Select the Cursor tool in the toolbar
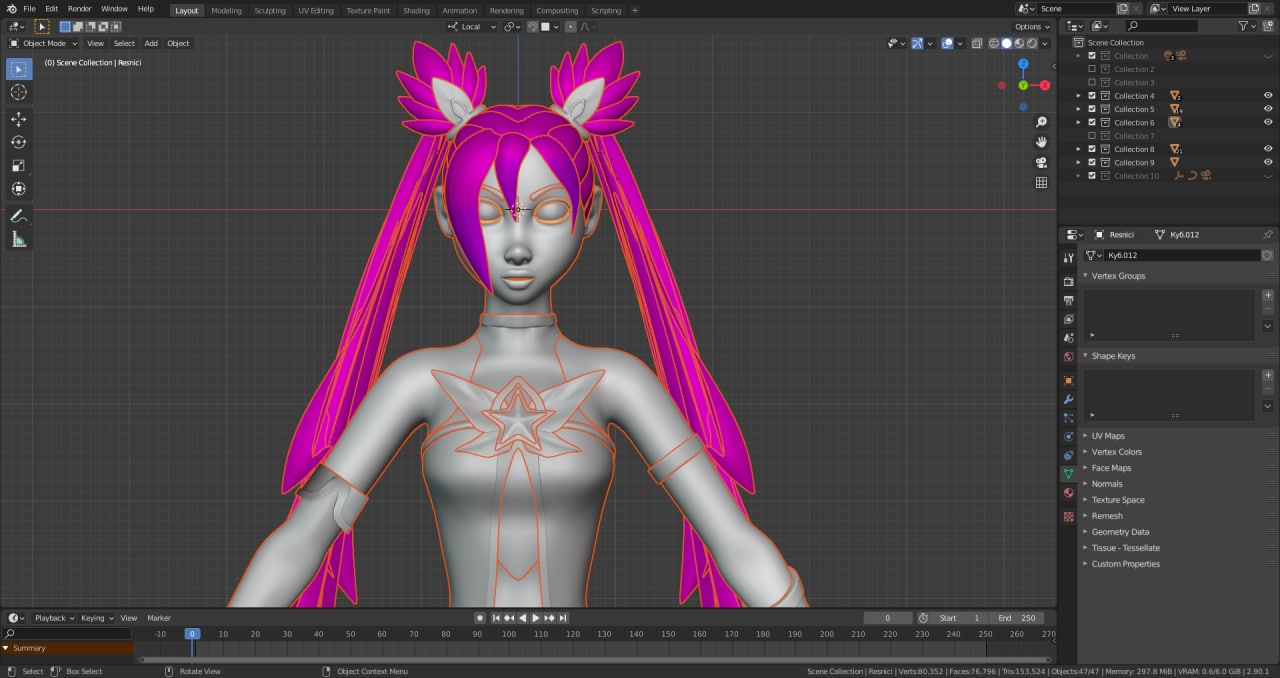Screen dimensions: 1280x678 [x=18, y=92]
